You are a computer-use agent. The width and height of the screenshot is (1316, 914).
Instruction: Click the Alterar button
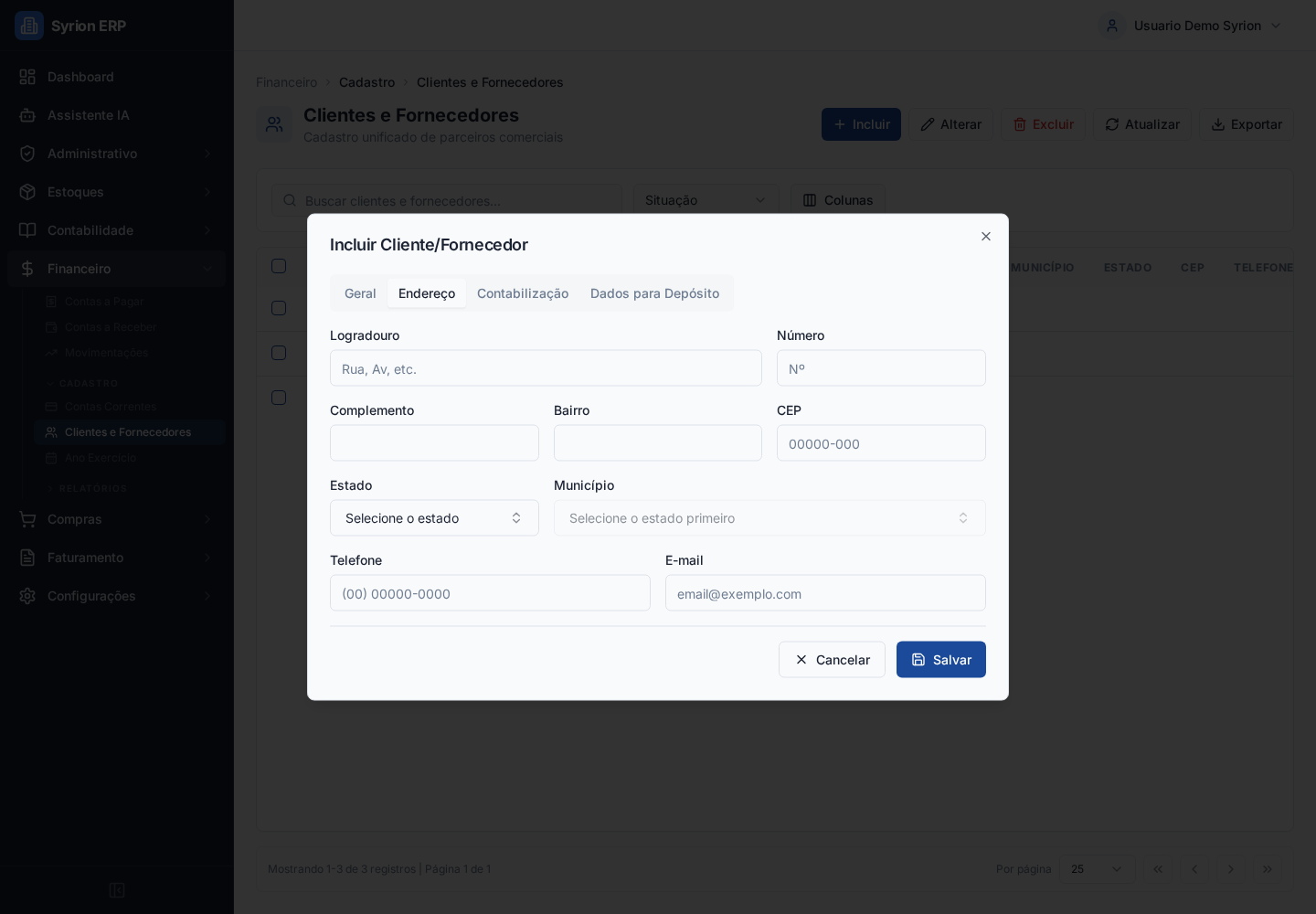tap(950, 124)
